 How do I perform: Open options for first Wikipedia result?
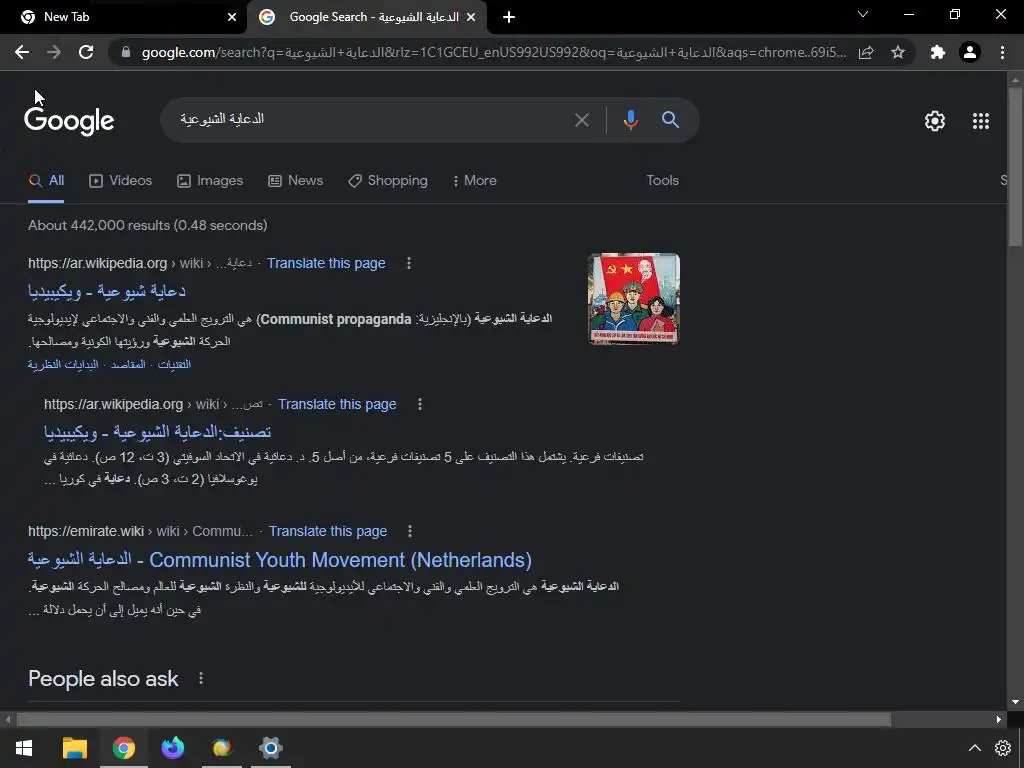point(409,263)
